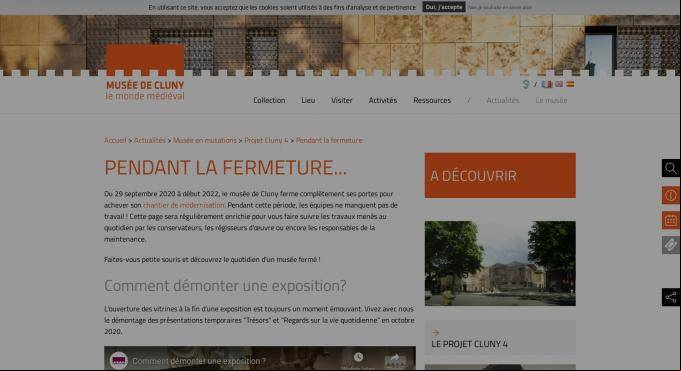
Task: Open the search magnifier in the side toolbar
Action: (x=671, y=168)
